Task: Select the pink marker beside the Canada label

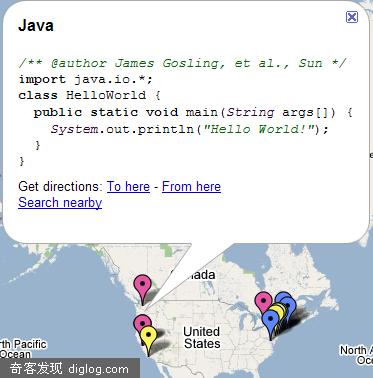Action: click(142, 285)
